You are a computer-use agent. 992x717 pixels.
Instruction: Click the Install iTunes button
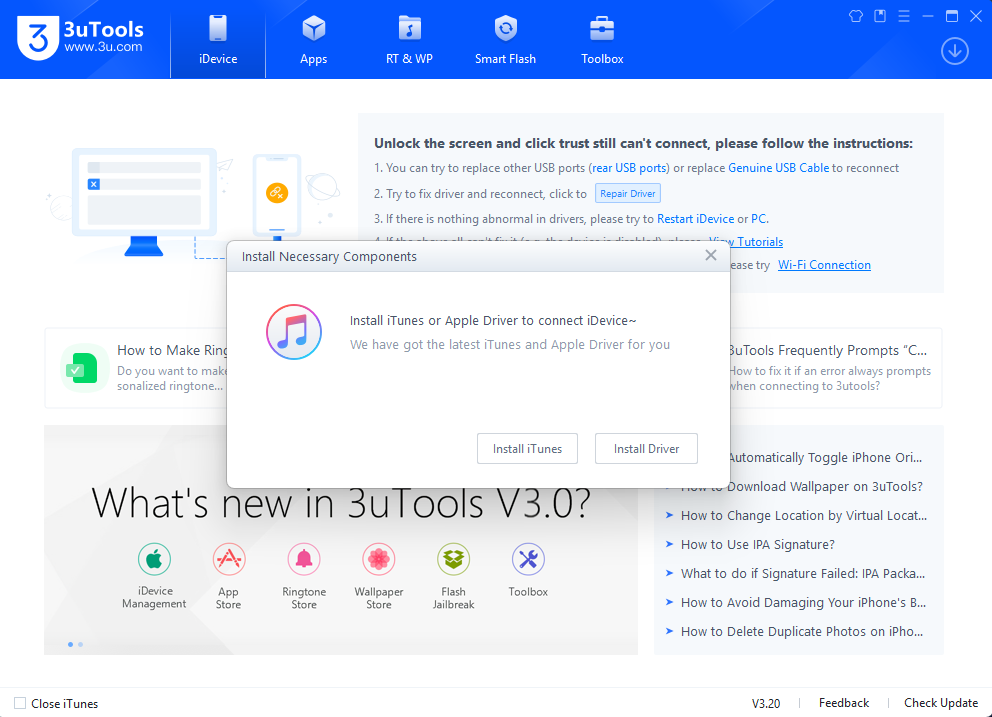point(528,449)
